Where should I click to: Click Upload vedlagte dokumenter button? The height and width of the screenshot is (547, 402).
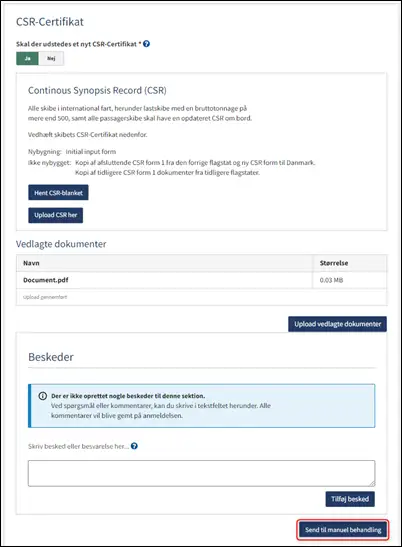tap(337, 324)
